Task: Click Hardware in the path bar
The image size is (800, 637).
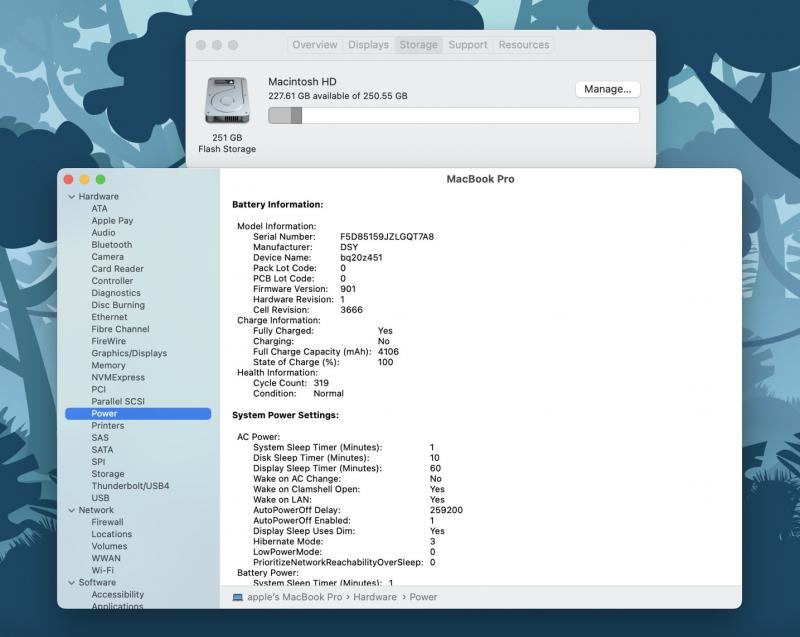Action: pos(374,597)
